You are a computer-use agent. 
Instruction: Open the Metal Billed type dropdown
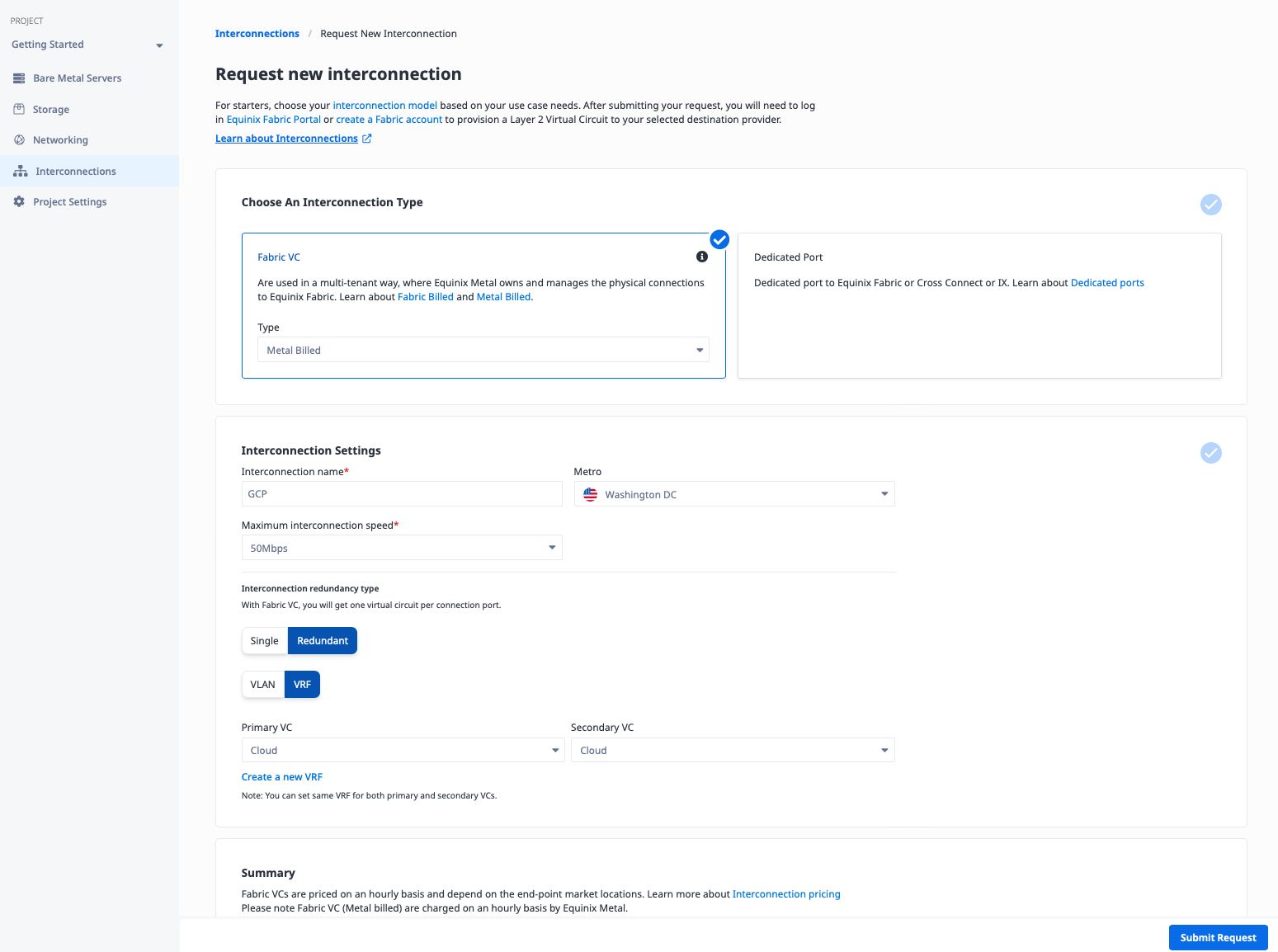pyautogui.click(x=483, y=350)
